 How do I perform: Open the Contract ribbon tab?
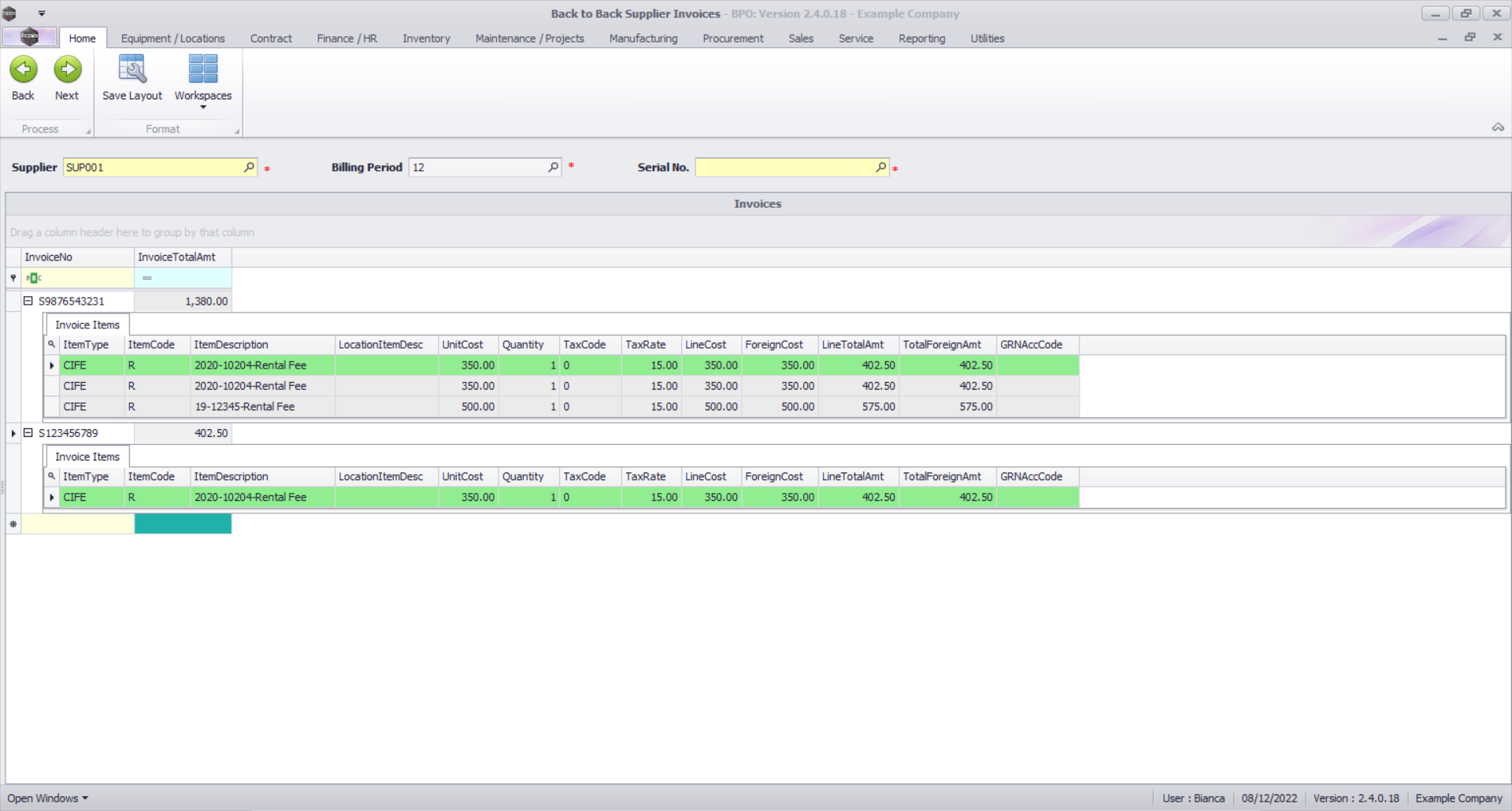coord(271,38)
